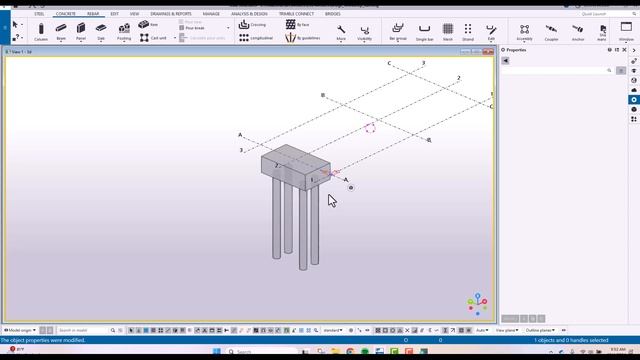
Task: Click the Windows taskbar Search box
Action: pos(261,351)
